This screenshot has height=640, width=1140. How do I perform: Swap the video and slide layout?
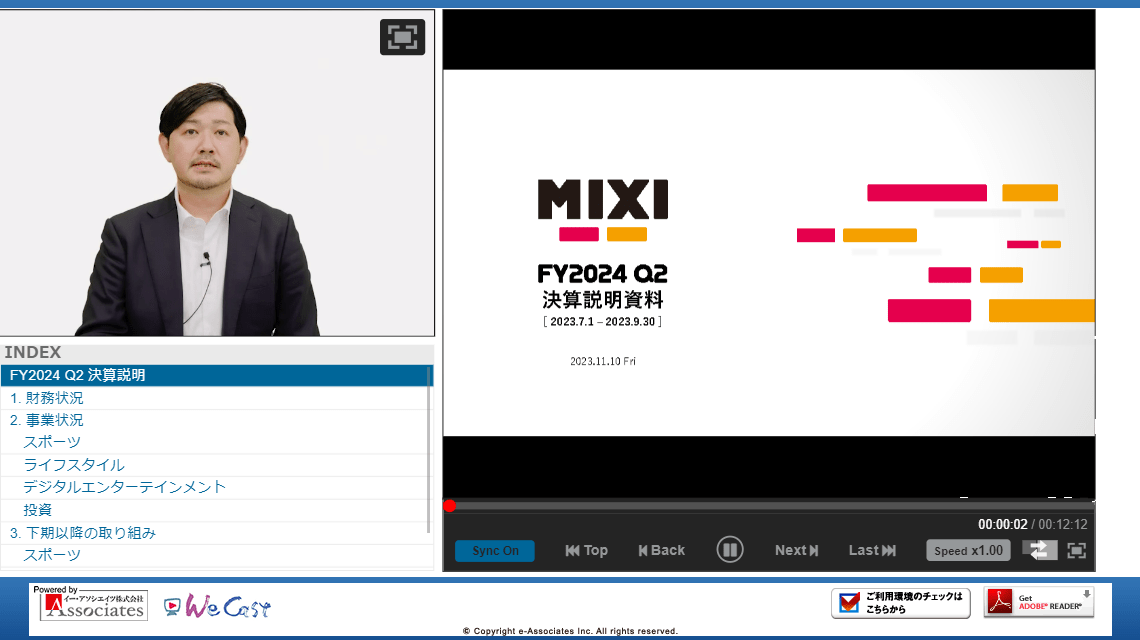(1039, 550)
